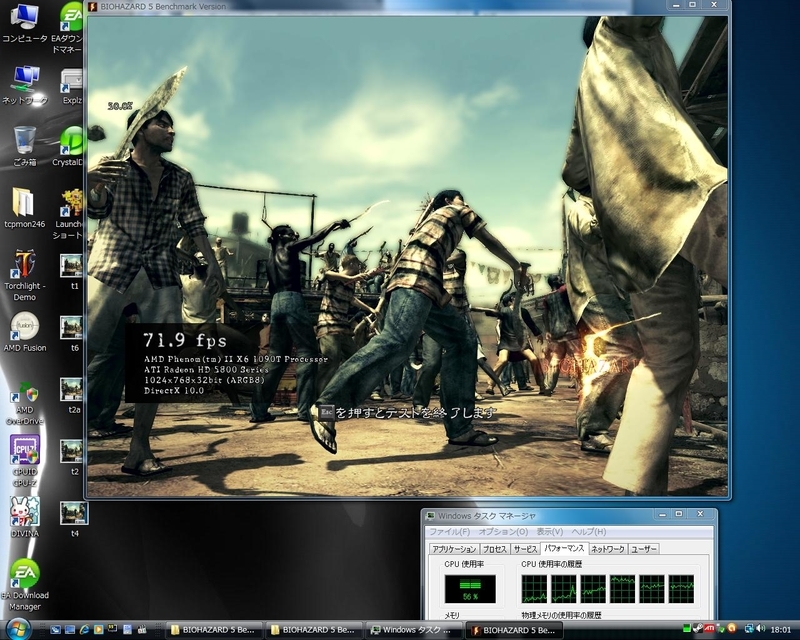This screenshot has width=800, height=640.
Task: Click the CPU 使用率 56% gauge
Action: [470, 589]
